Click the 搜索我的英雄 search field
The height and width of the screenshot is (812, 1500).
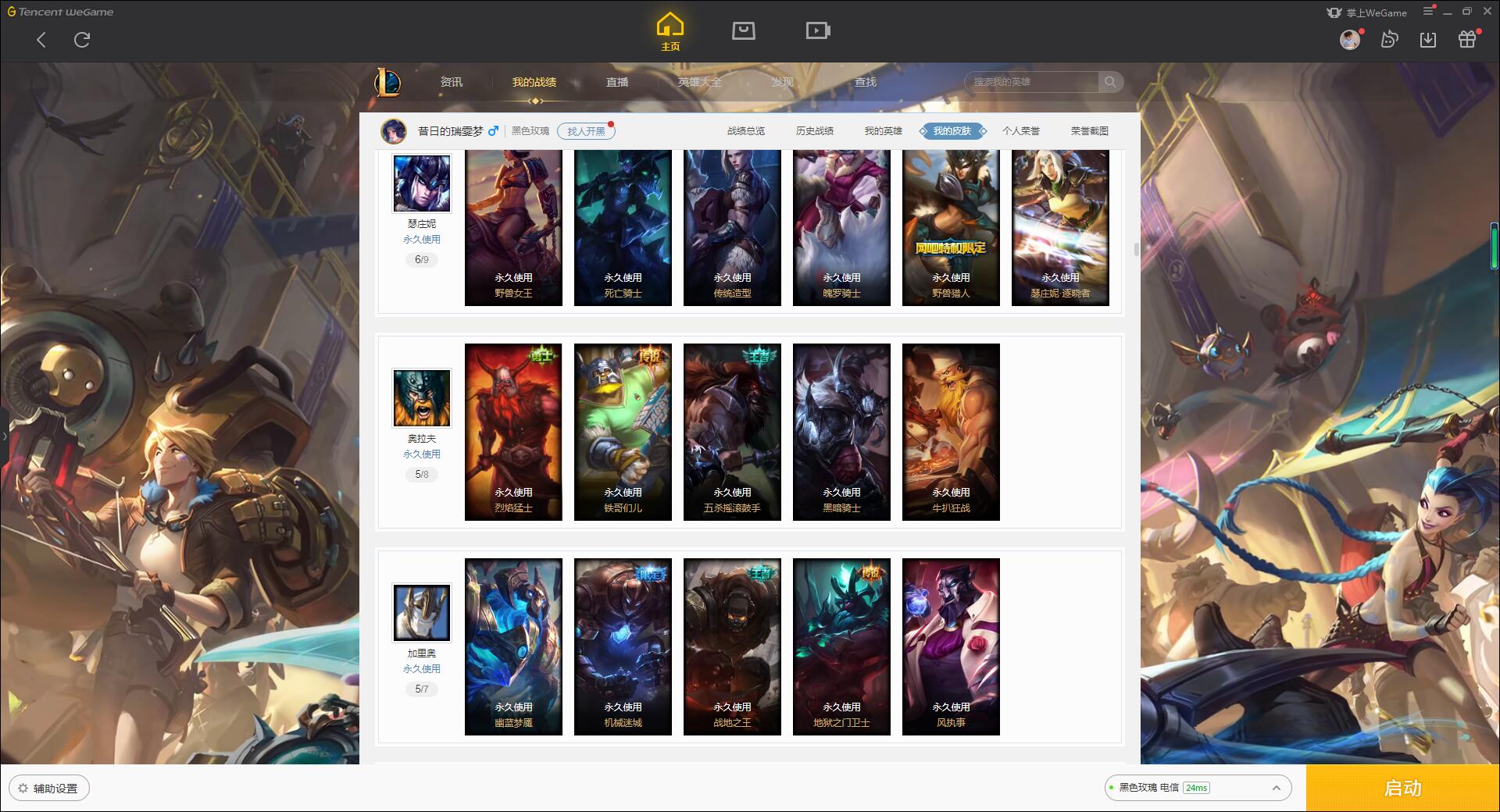(x=1033, y=81)
